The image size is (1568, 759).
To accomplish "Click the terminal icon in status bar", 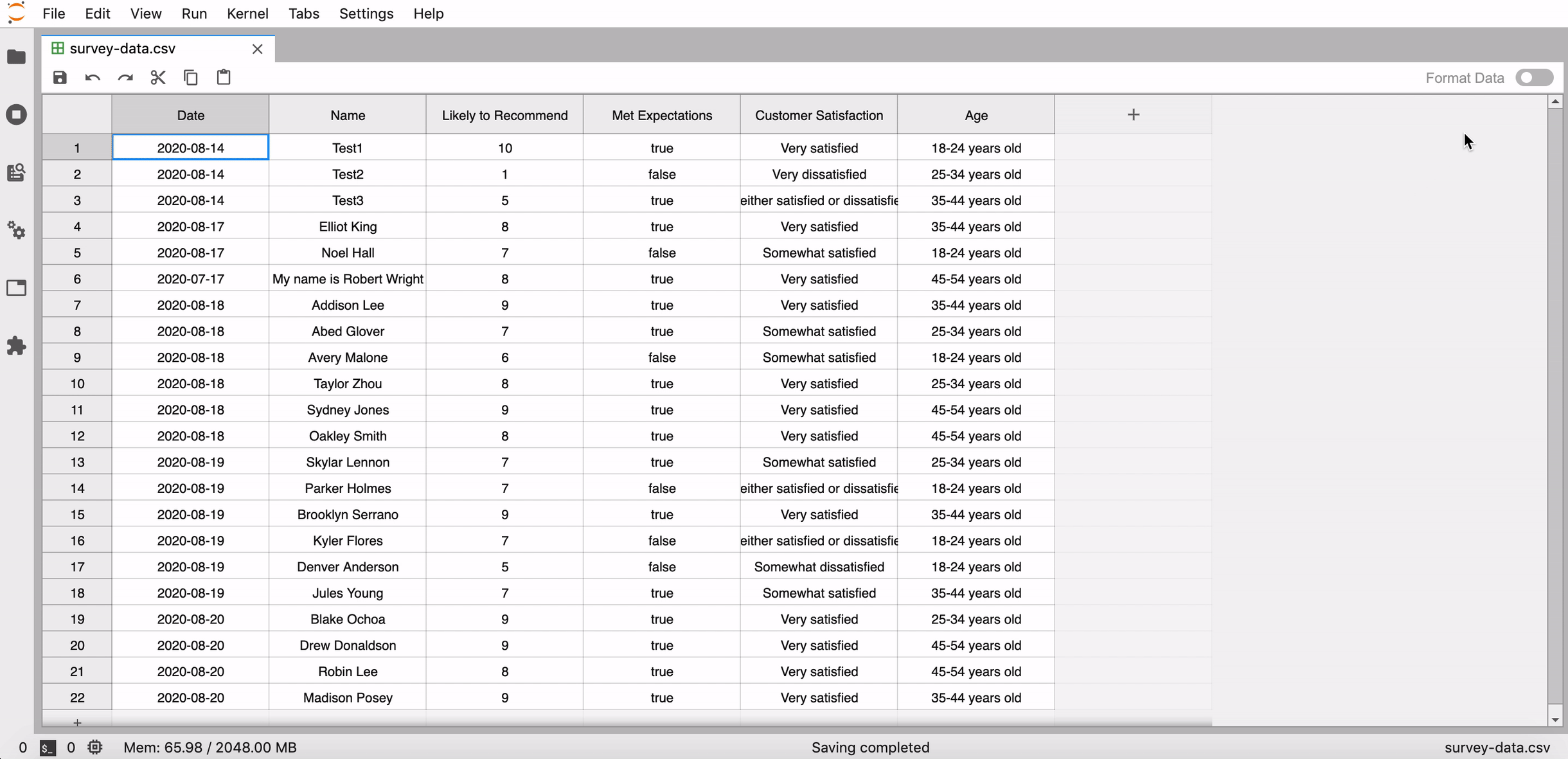I will coord(48,747).
